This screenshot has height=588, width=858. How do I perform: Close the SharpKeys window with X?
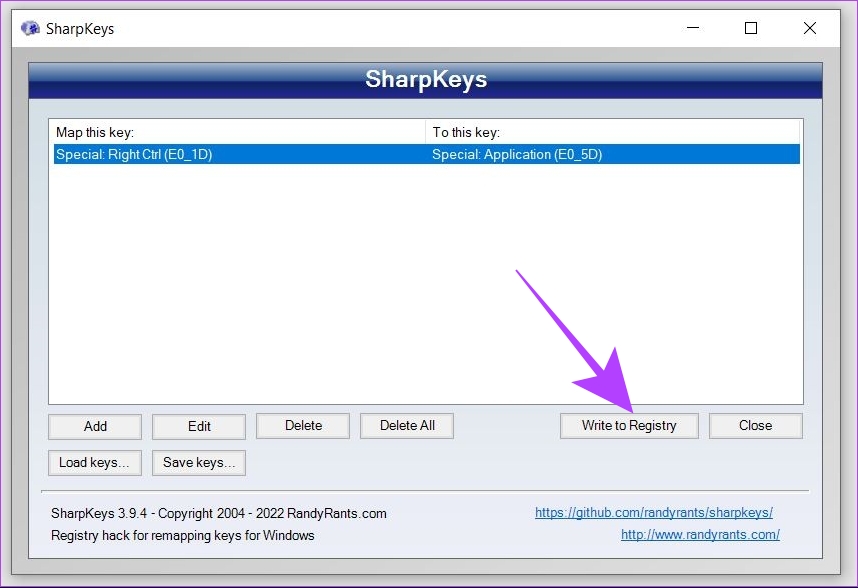tap(810, 28)
